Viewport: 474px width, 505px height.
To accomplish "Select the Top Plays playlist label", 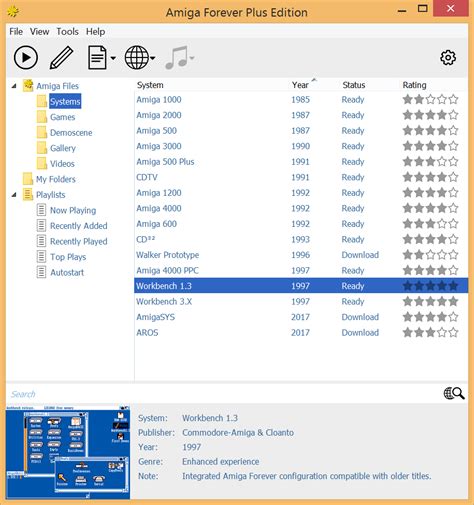I will [x=68, y=257].
